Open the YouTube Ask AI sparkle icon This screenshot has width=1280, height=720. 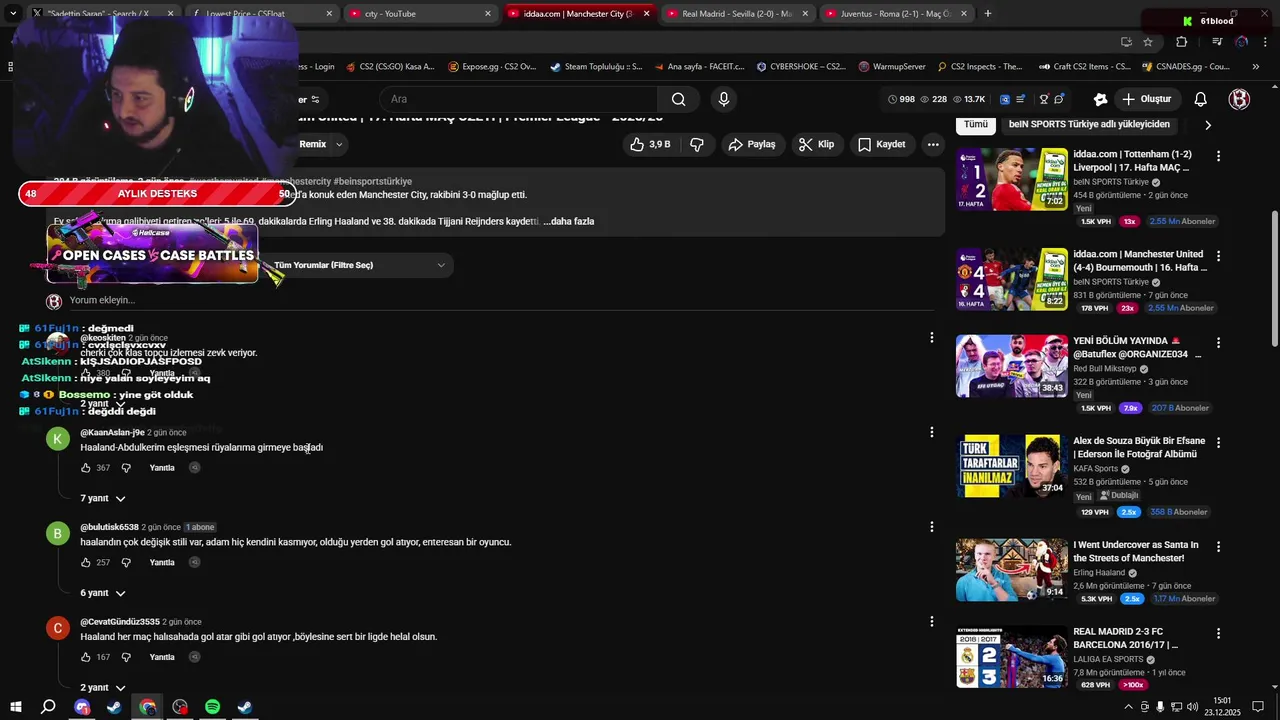1100,99
